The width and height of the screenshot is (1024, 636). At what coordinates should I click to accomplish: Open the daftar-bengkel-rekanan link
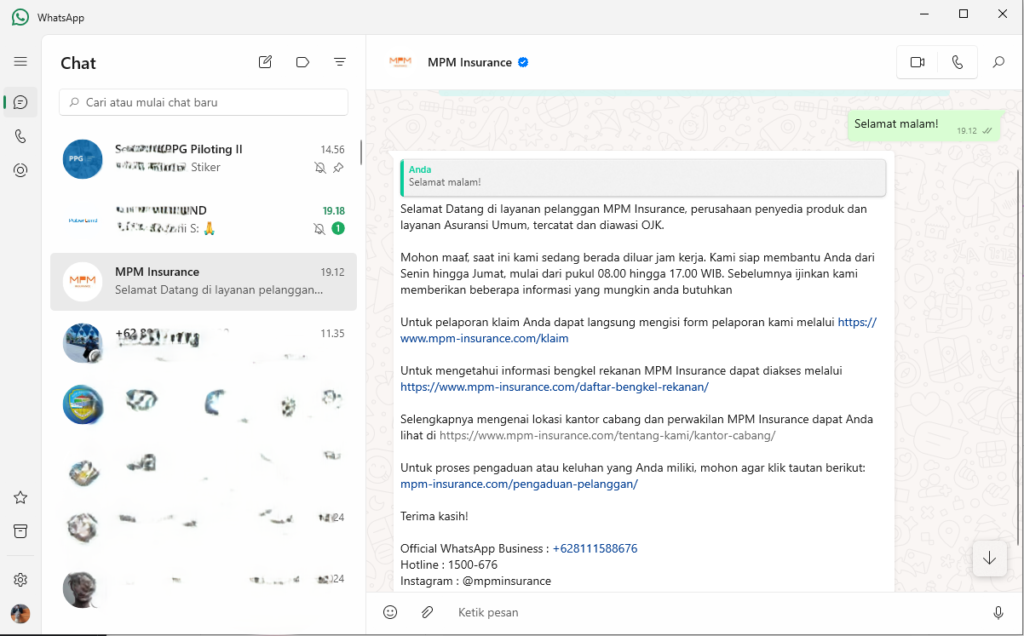554,387
